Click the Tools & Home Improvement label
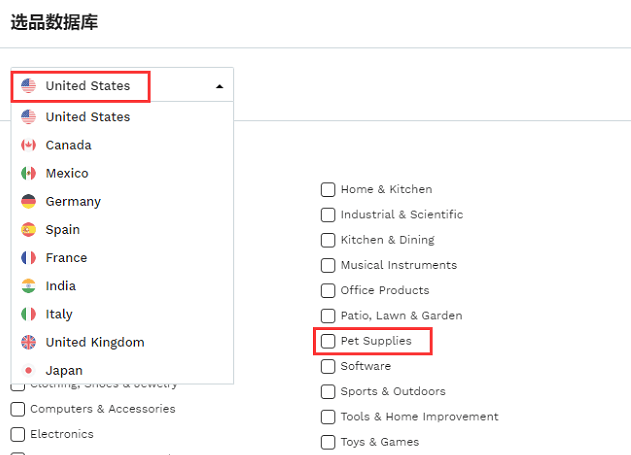 coord(419,416)
